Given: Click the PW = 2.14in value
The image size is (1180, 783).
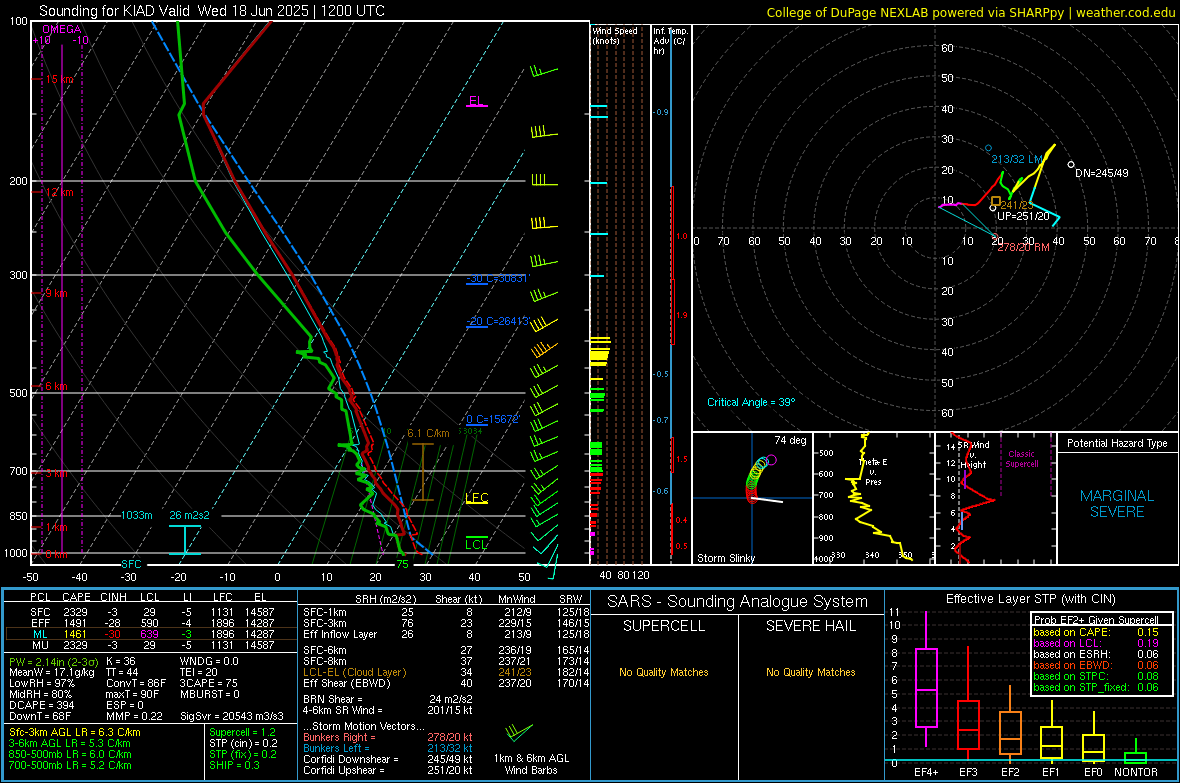Looking at the screenshot, I should (53, 661).
